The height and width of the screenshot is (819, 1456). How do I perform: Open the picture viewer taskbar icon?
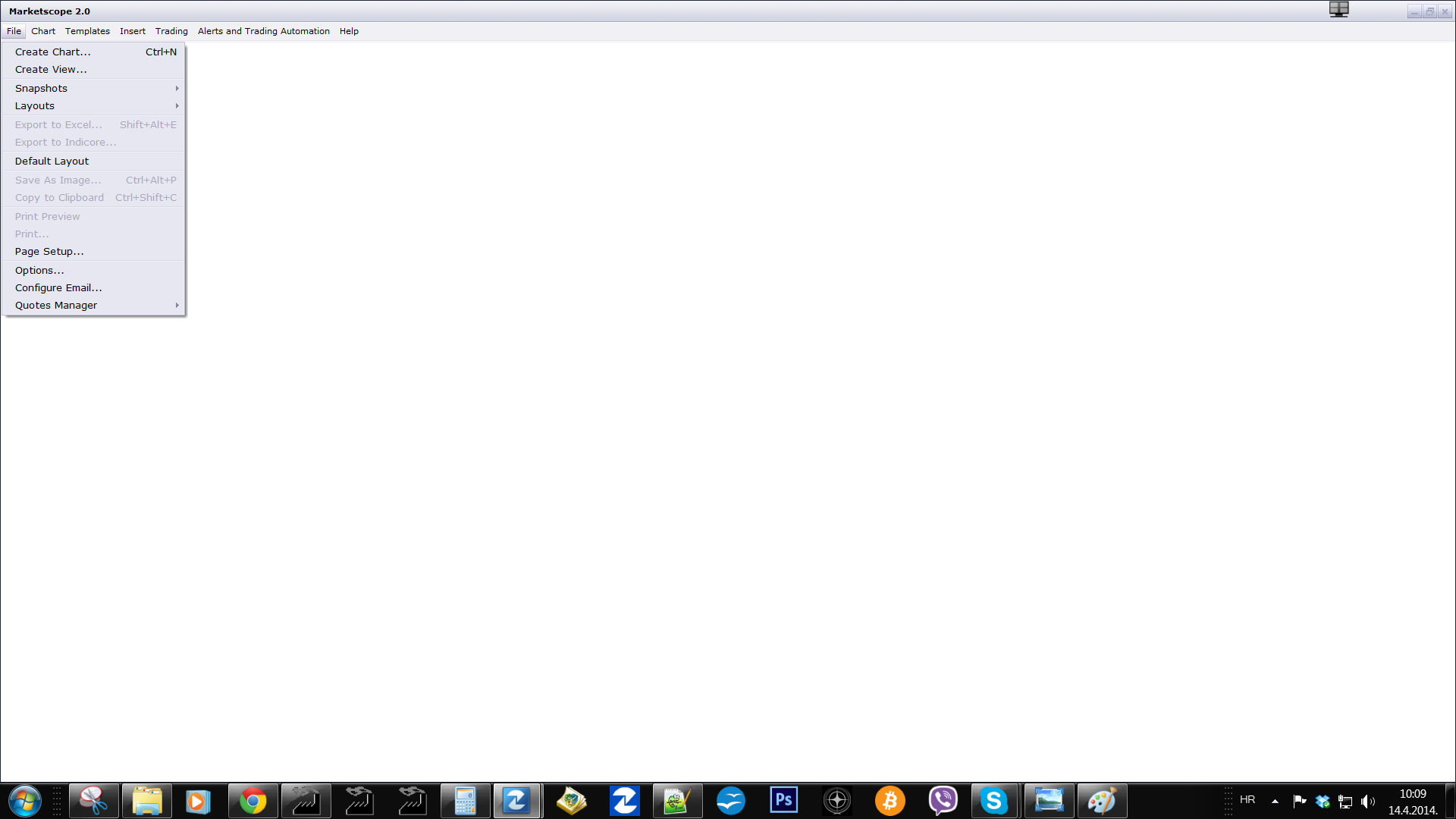[1050, 801]
